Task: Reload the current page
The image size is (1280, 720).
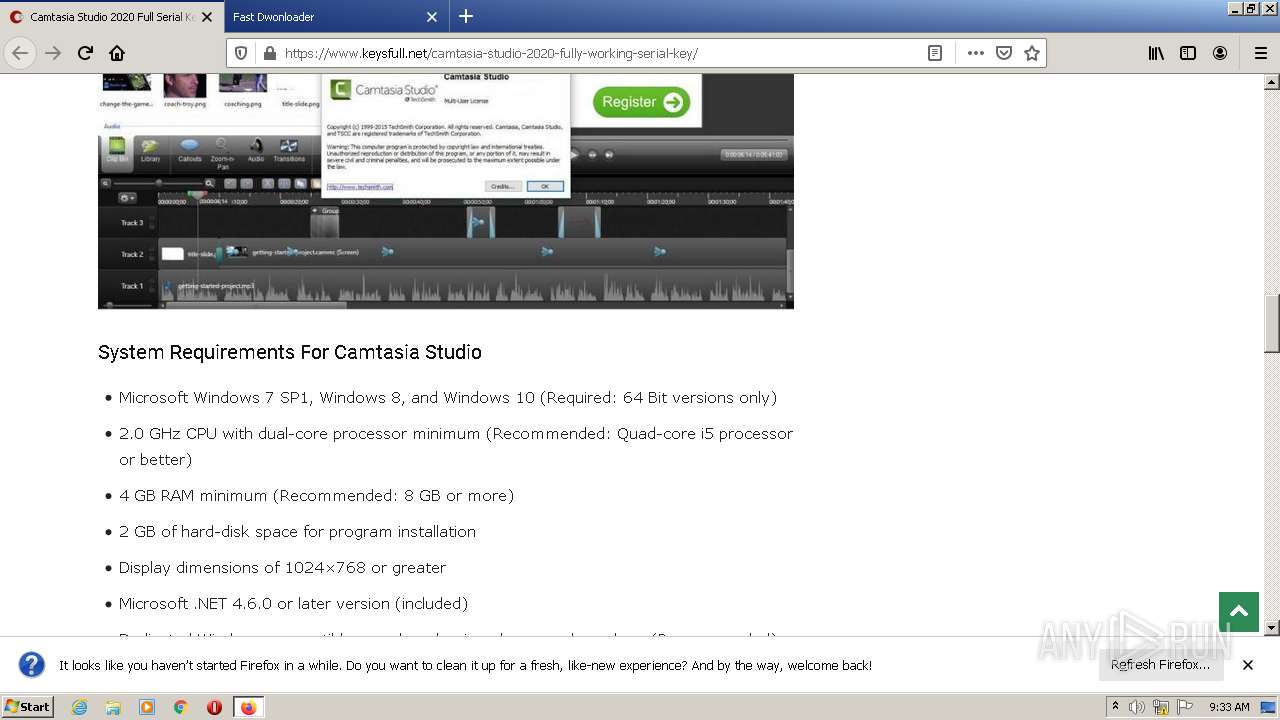Action: point(85,53)
